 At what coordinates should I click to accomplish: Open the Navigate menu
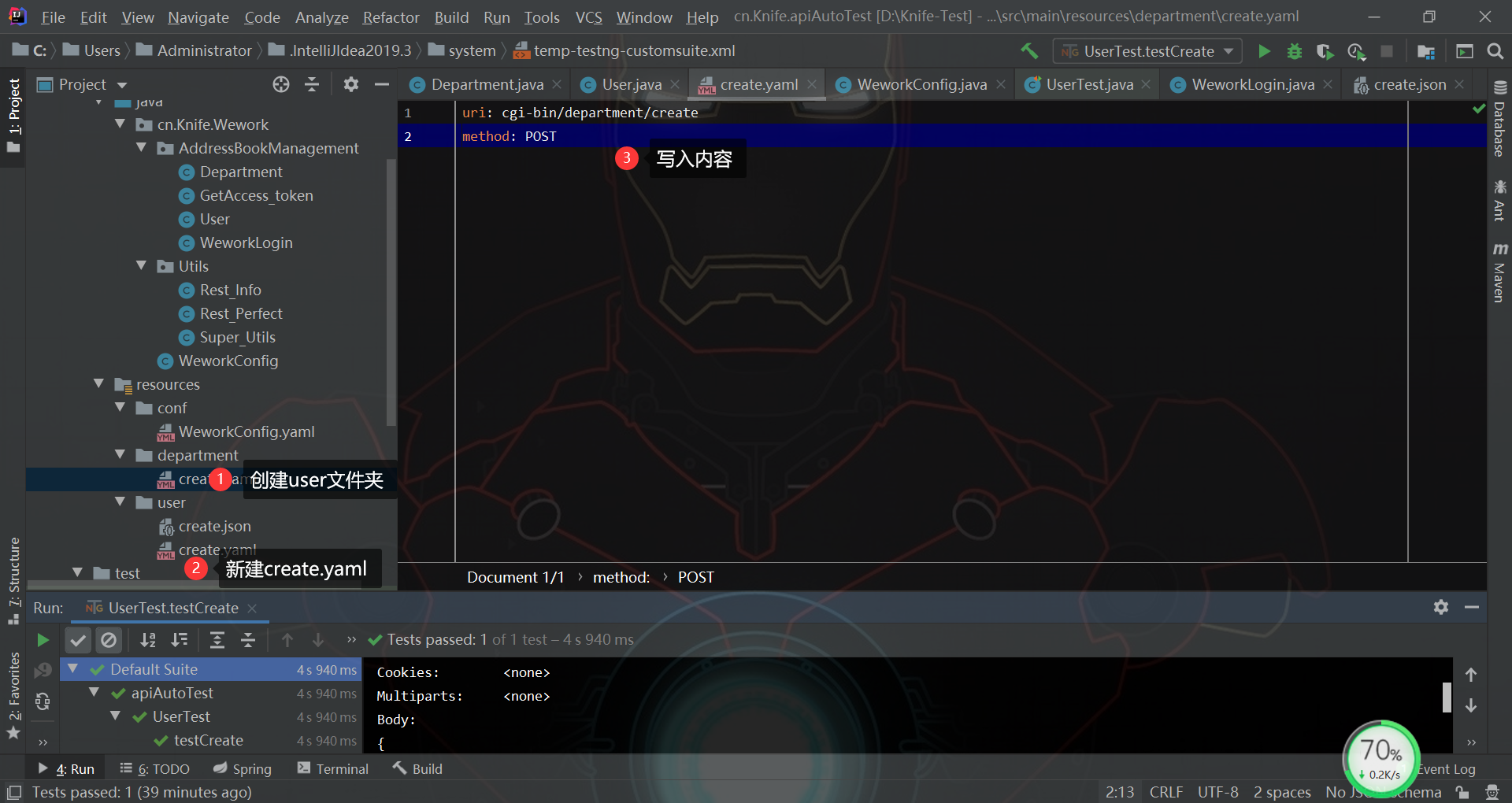(198, 17)
